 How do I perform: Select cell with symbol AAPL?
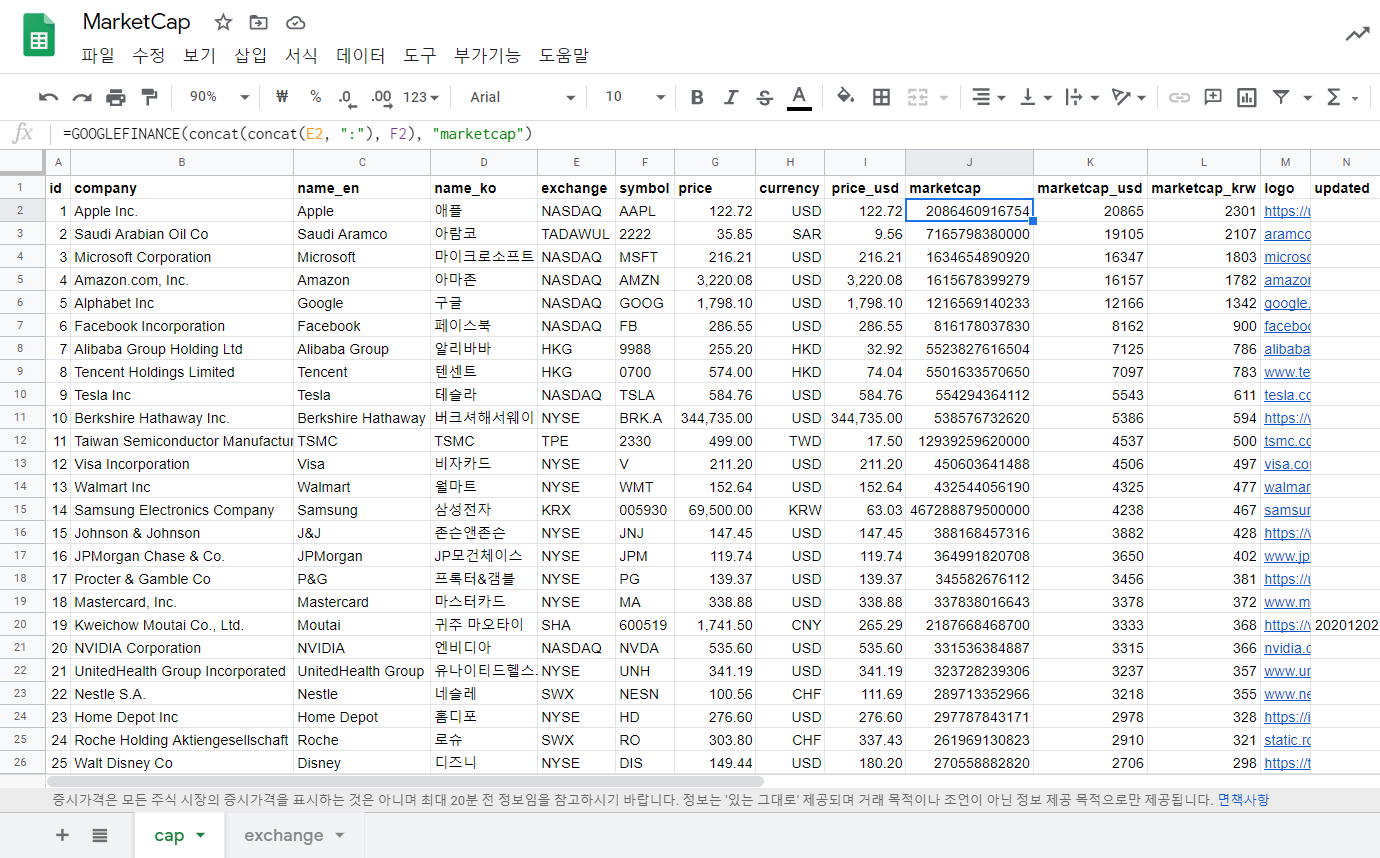(645, 211)
